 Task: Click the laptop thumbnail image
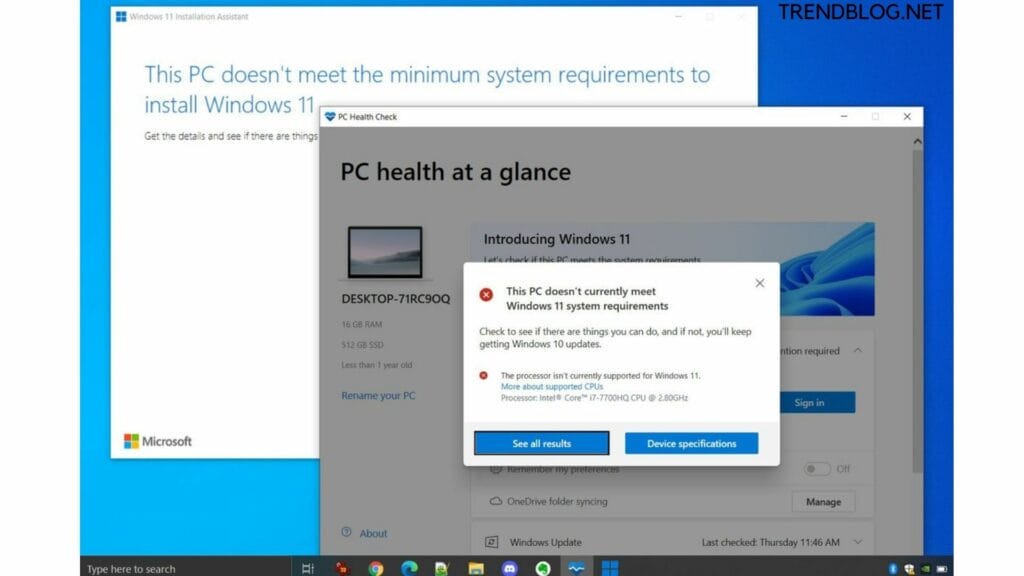pos(385,252)
